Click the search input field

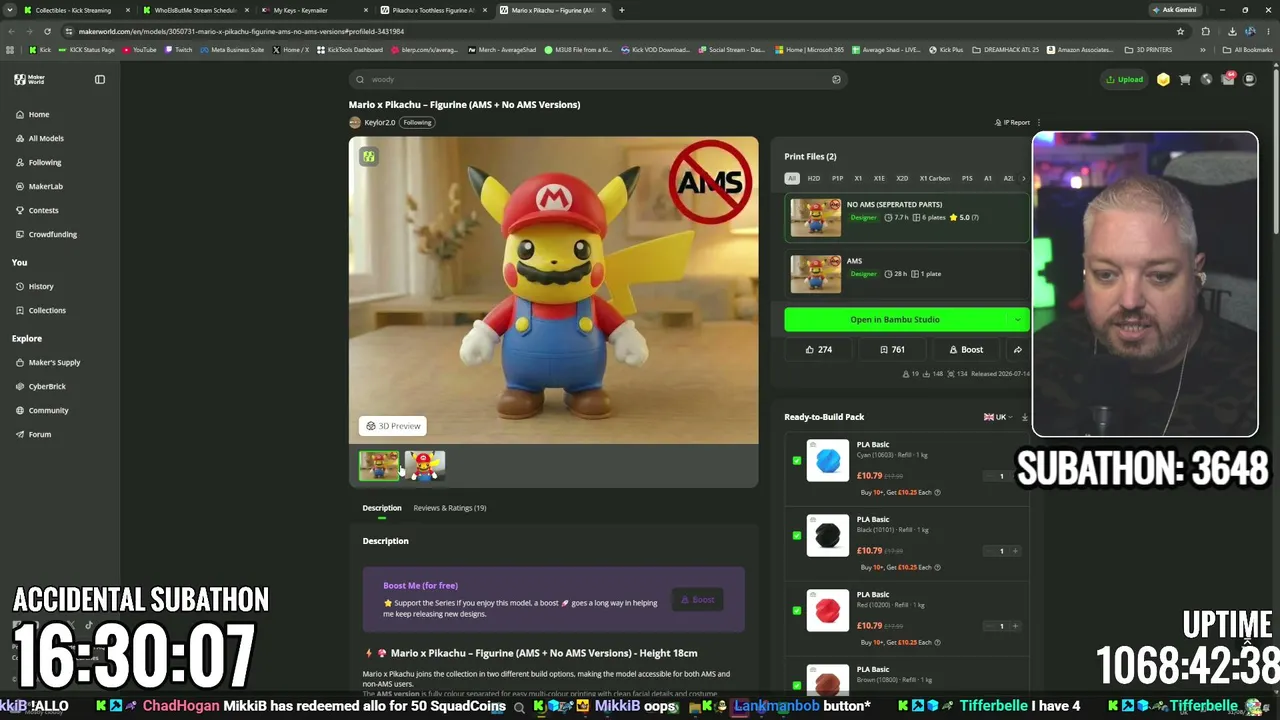600,79
